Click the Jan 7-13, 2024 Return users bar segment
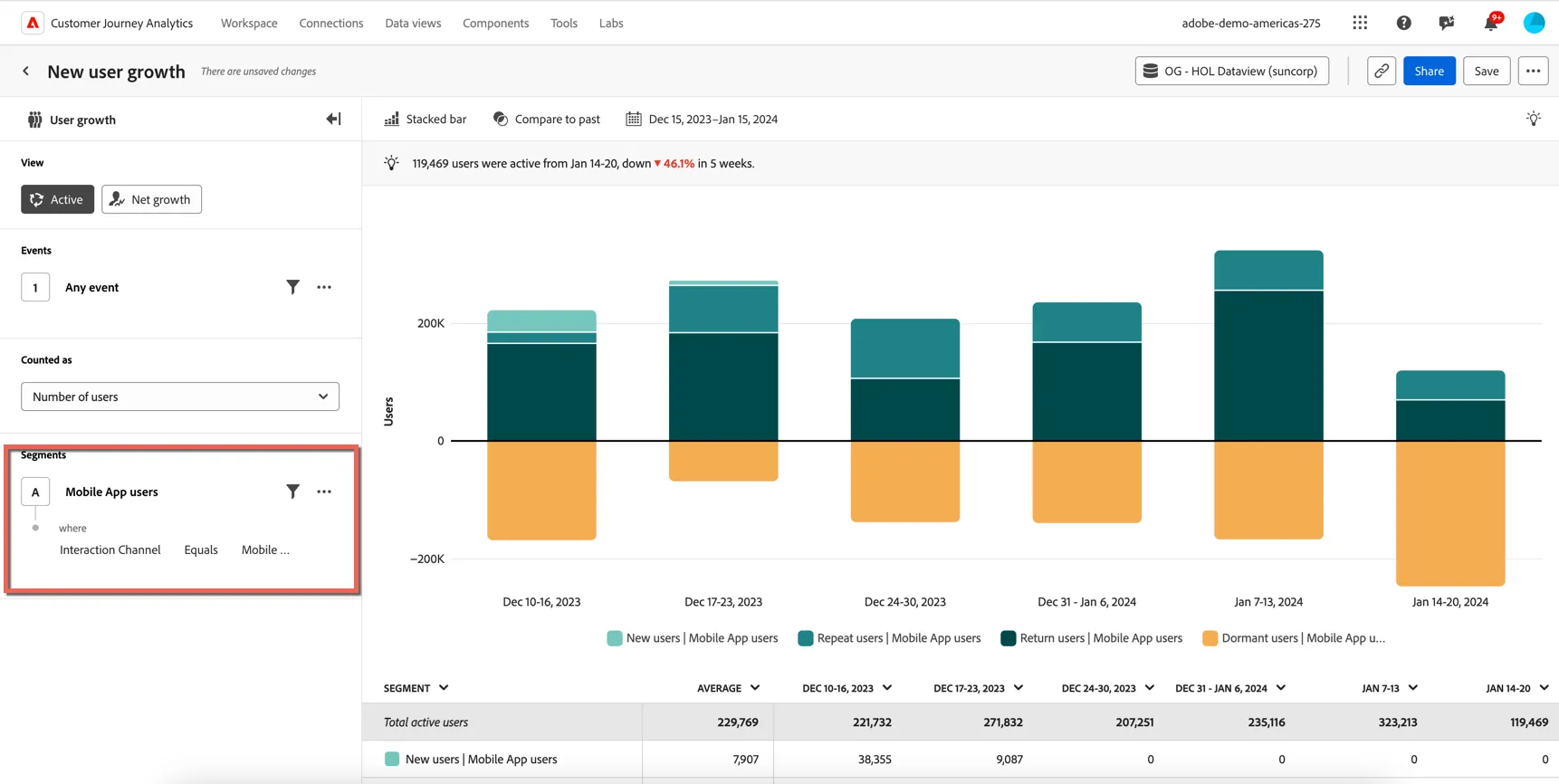 tap(1268, 366)
